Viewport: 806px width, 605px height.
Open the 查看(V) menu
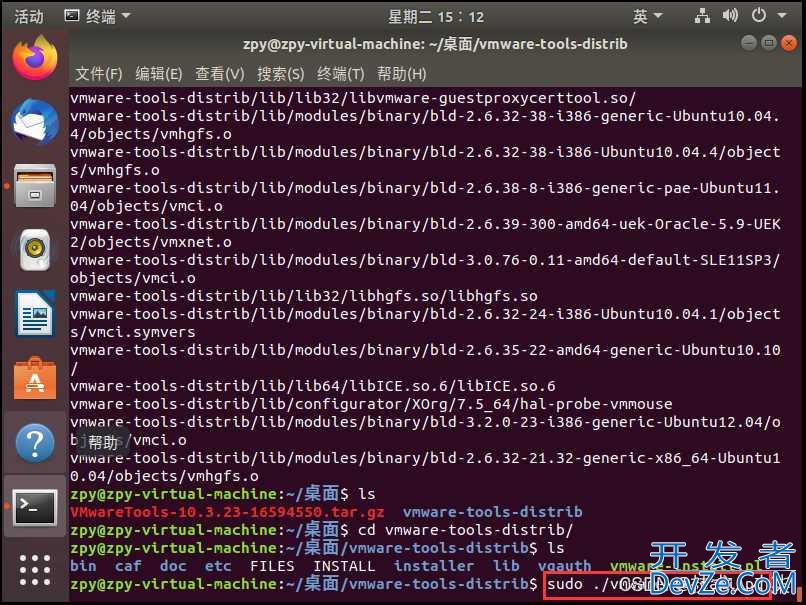tap(219, 74)
